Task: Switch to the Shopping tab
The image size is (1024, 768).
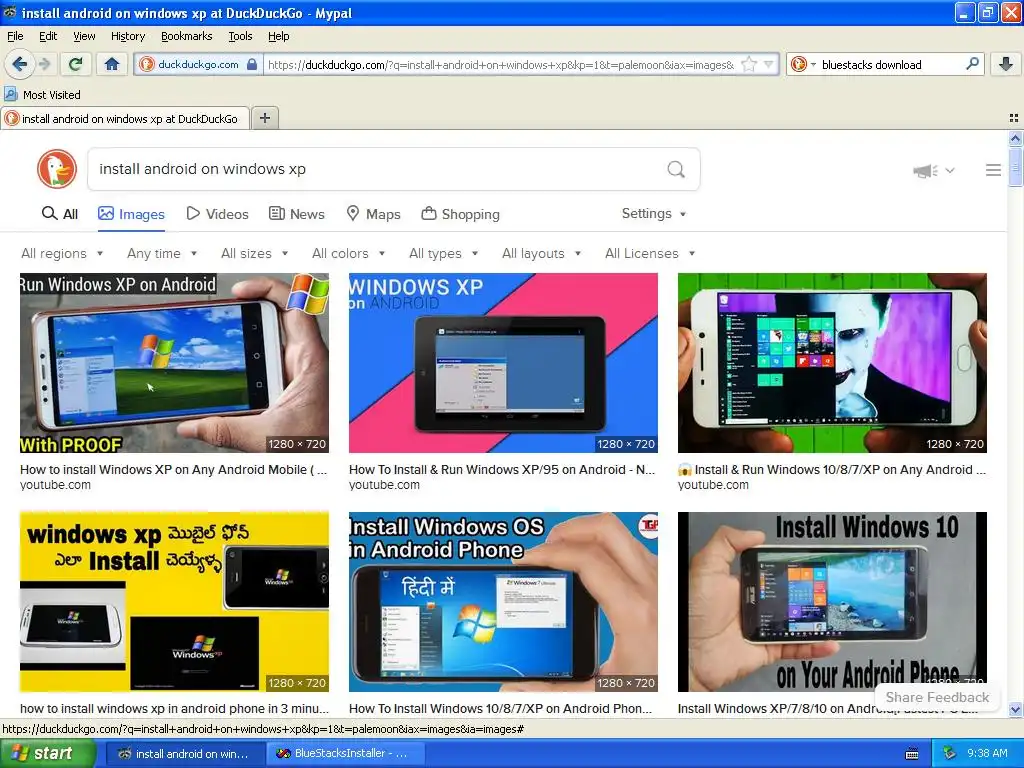Action: [x=460, y=214]
